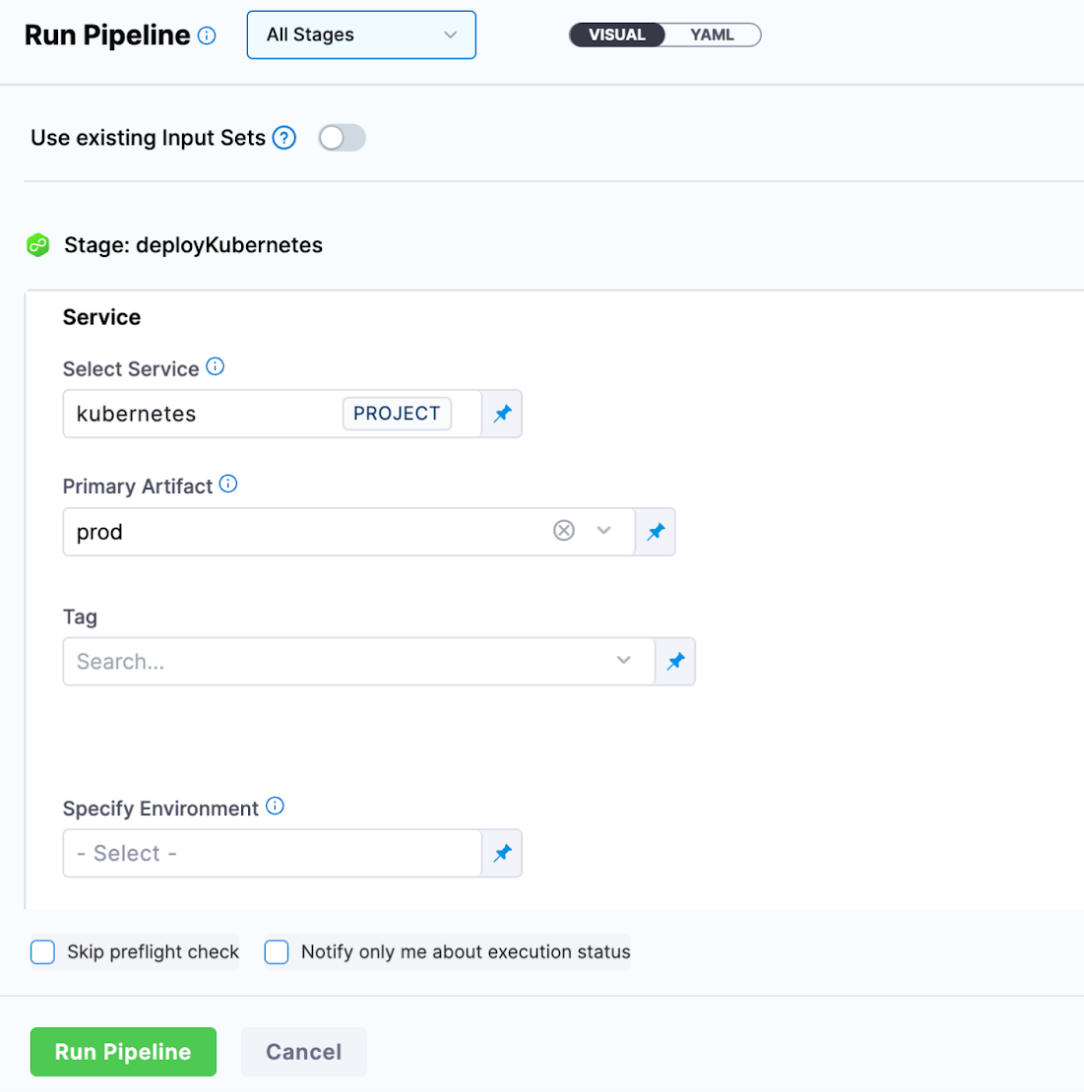
Task: Check the Skip preflight check box
Action: click(x=43, y=952)
